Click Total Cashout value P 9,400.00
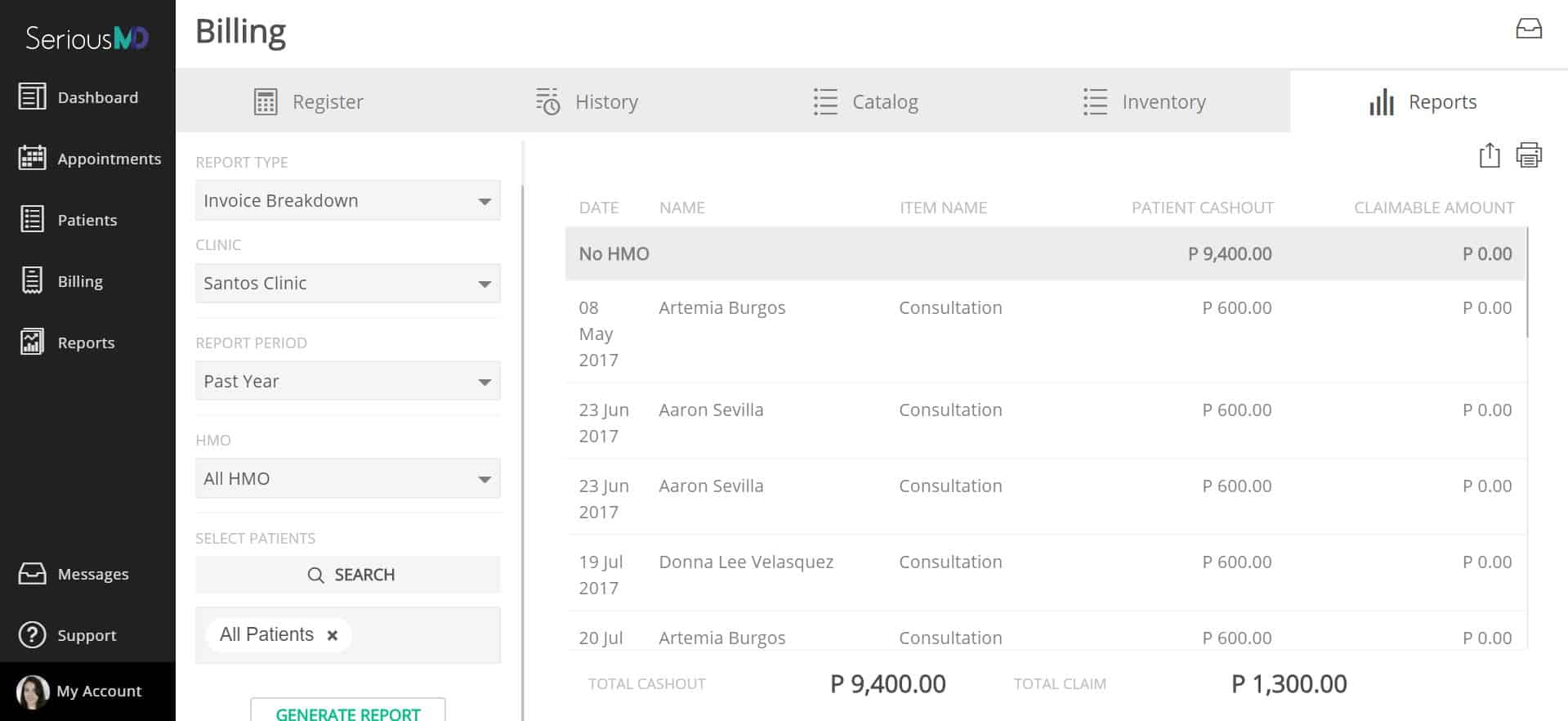 pos(887,683)
